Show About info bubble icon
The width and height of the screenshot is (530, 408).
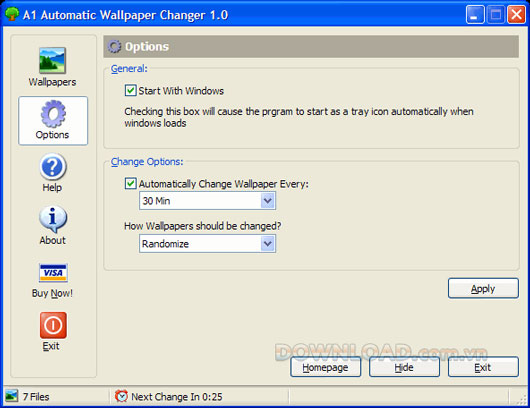53,219
